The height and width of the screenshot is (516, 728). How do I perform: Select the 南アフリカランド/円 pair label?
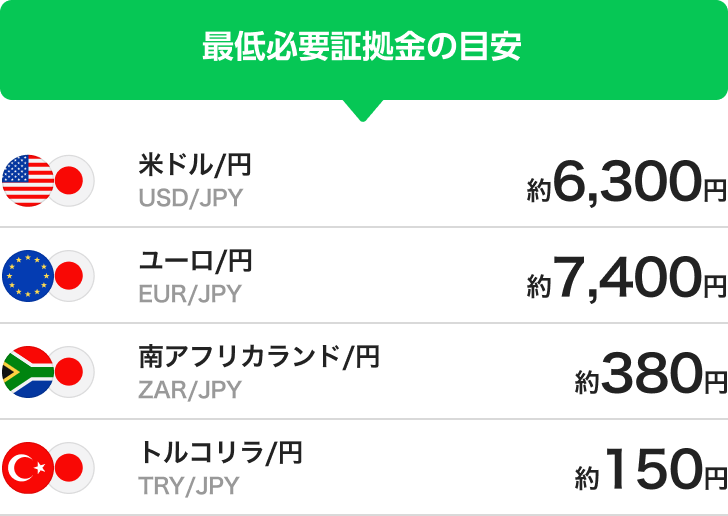pyautogui.click(x=258, y=357)
